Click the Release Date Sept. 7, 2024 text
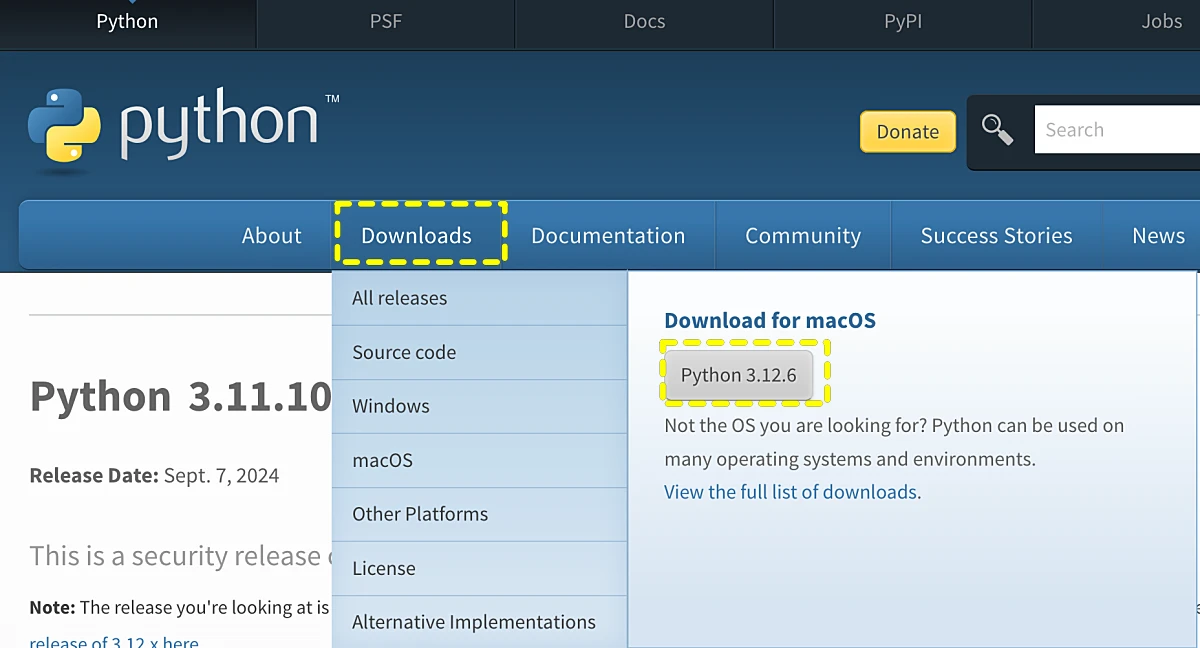 [154, 476]
